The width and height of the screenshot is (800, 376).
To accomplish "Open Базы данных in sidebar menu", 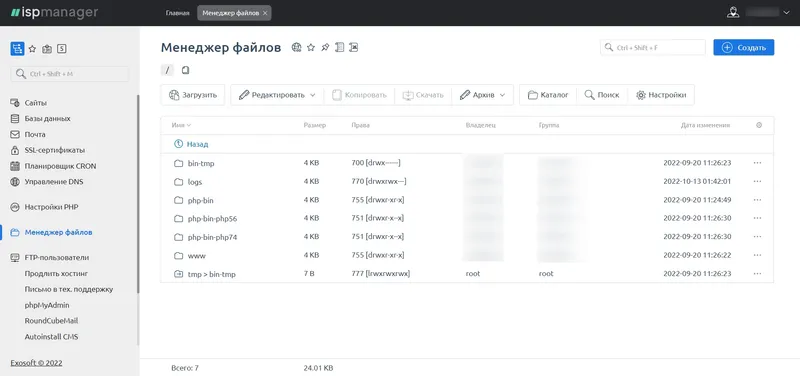I will pyautogui.click(x=47, y=118).
